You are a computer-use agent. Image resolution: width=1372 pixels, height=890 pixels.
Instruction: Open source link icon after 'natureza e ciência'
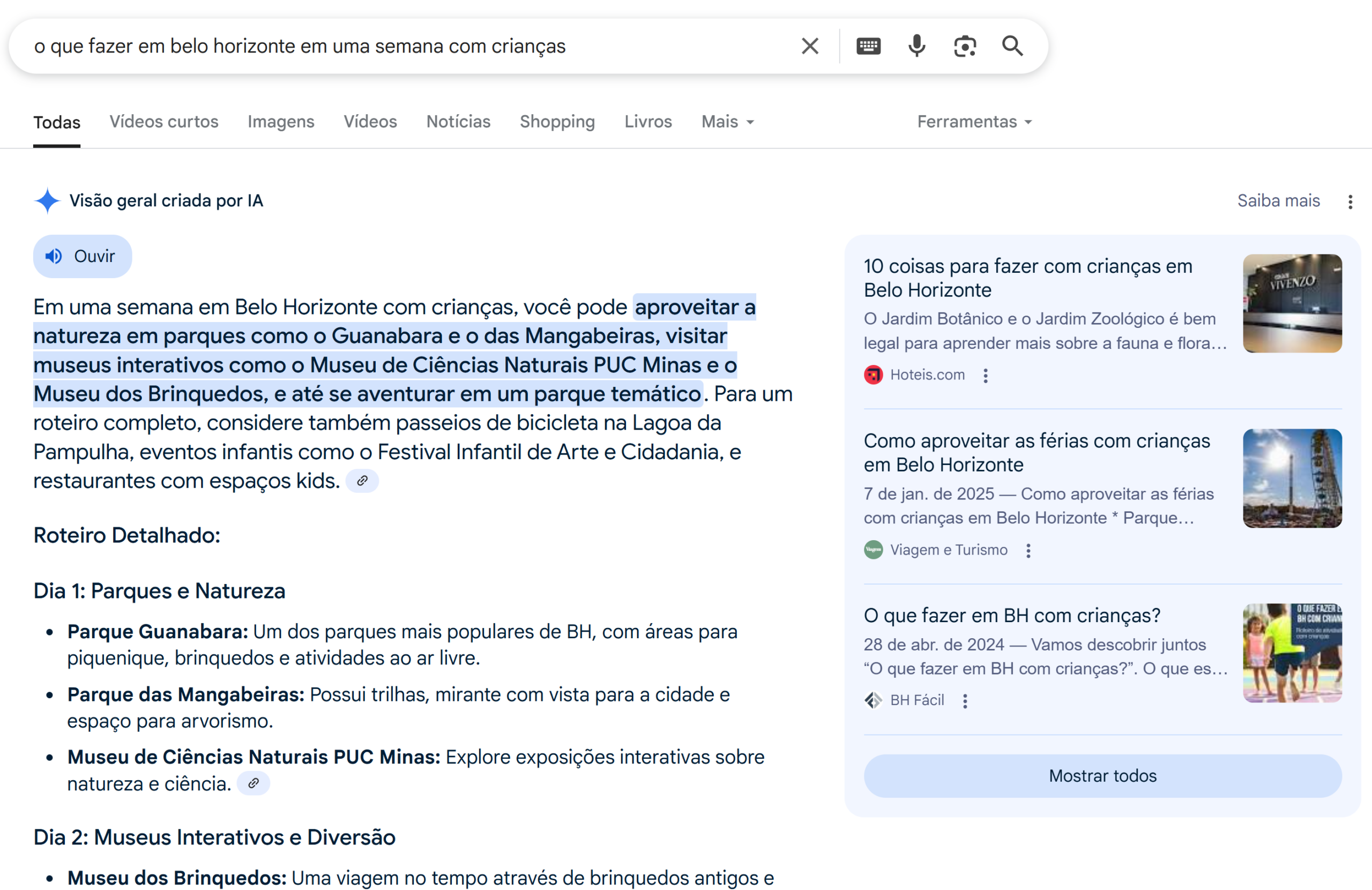click(x=253, y=783)
